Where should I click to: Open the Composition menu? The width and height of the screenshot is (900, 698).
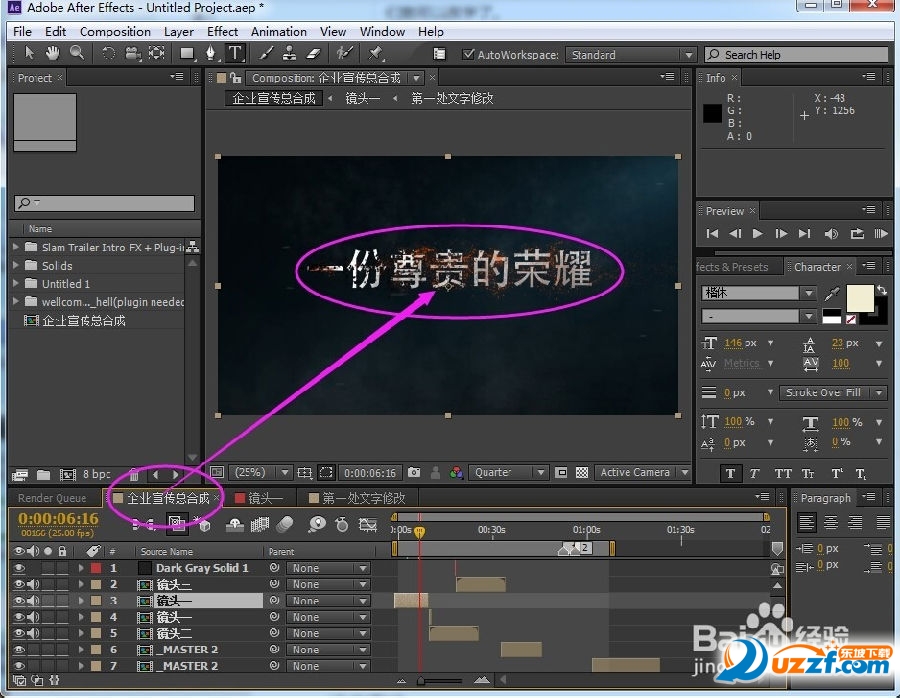tap(115, 31)
